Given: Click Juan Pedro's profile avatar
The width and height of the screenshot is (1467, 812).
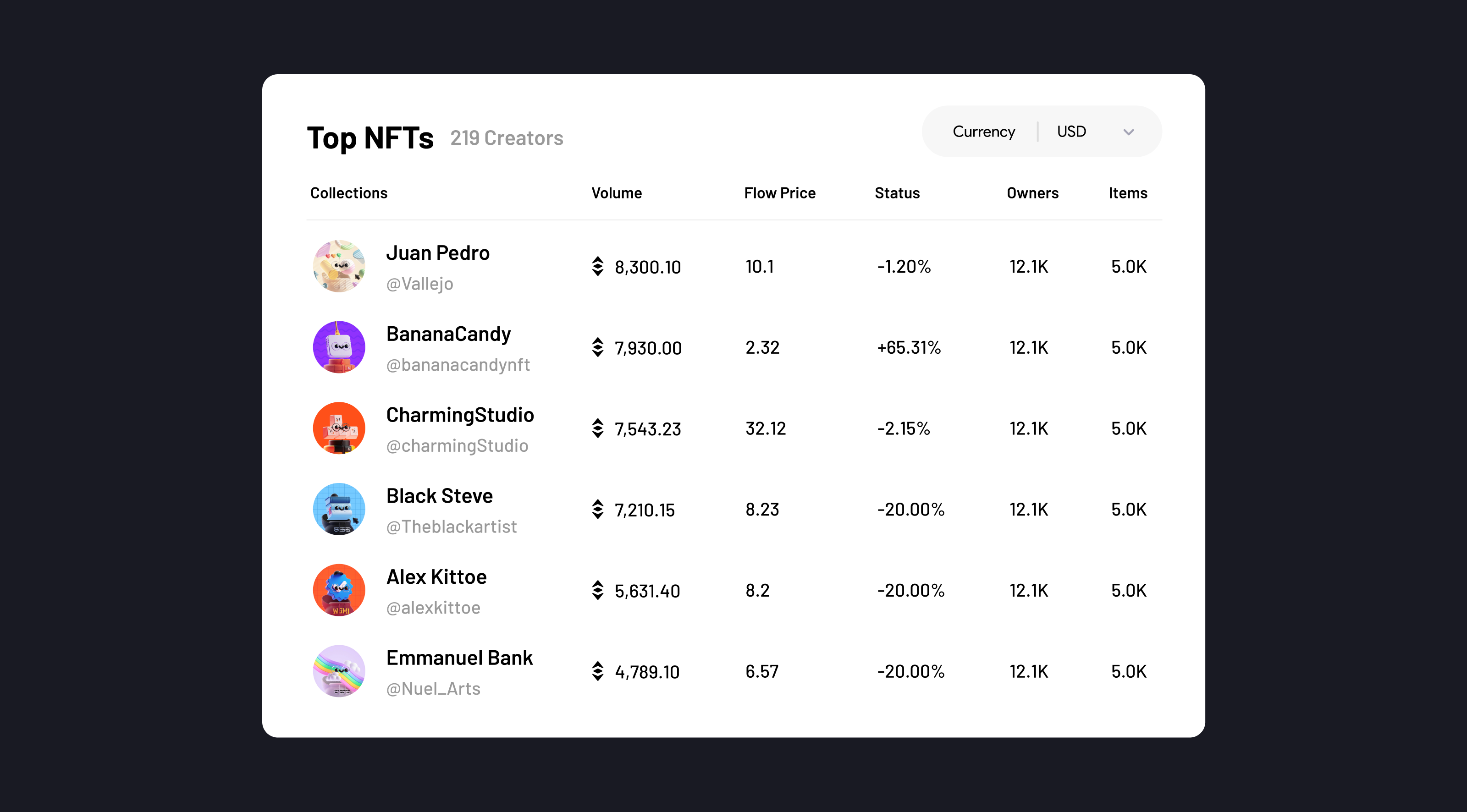Looking at the screenshot, I should (x=339, y=266).
